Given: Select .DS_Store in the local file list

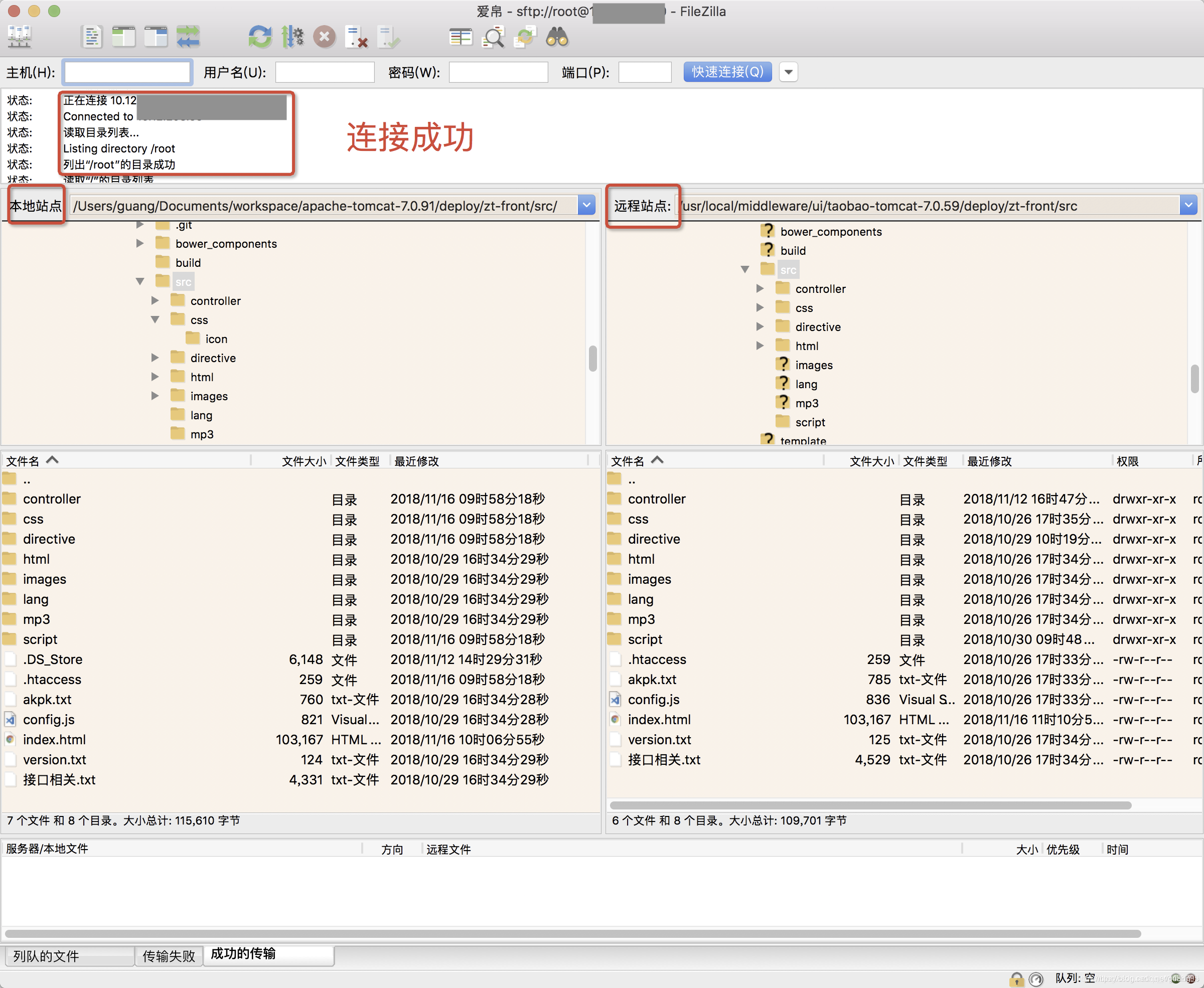Looking at the screenshot, I should (300, 660).
